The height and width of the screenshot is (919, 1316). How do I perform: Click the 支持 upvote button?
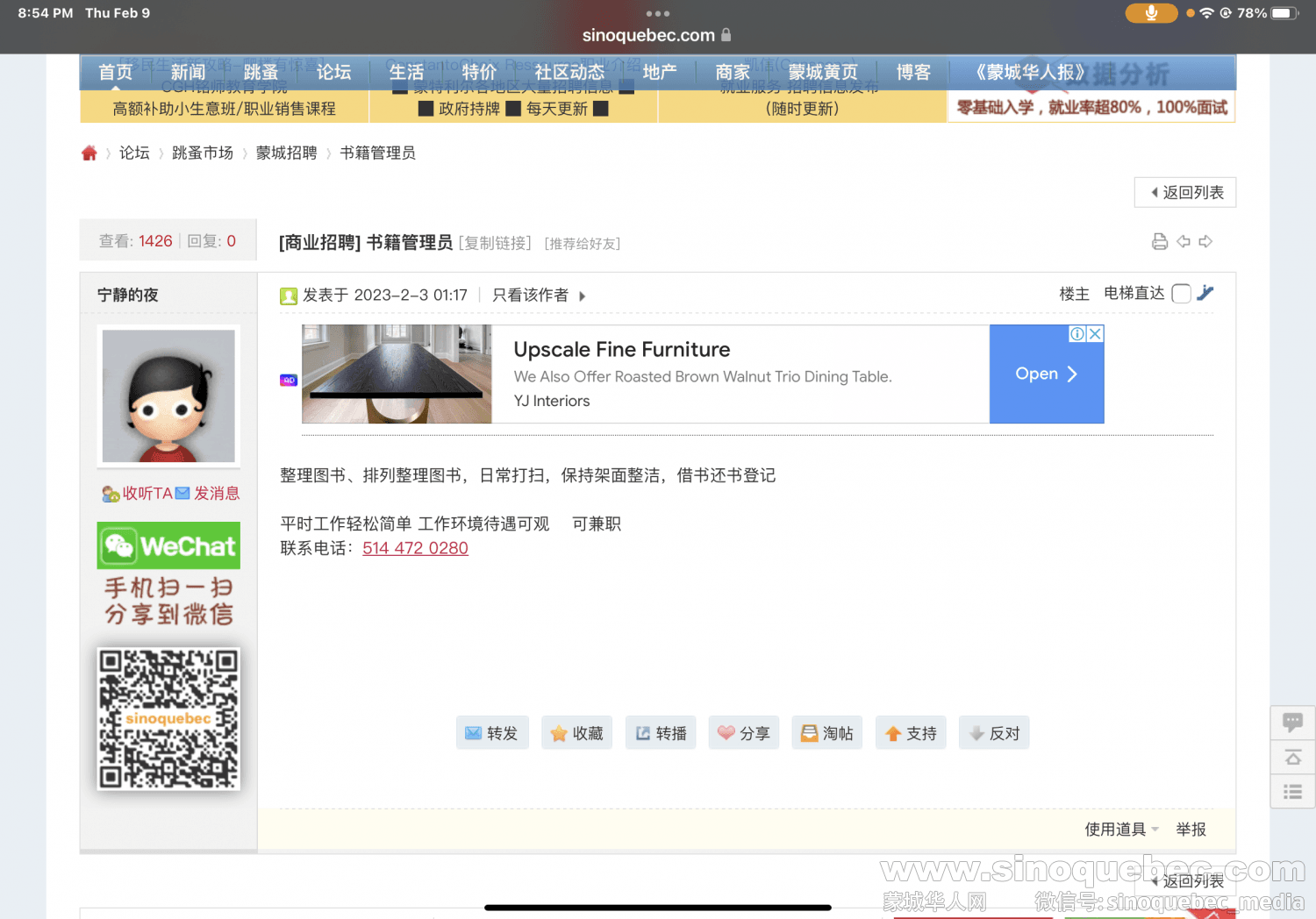tap(912, 733)
